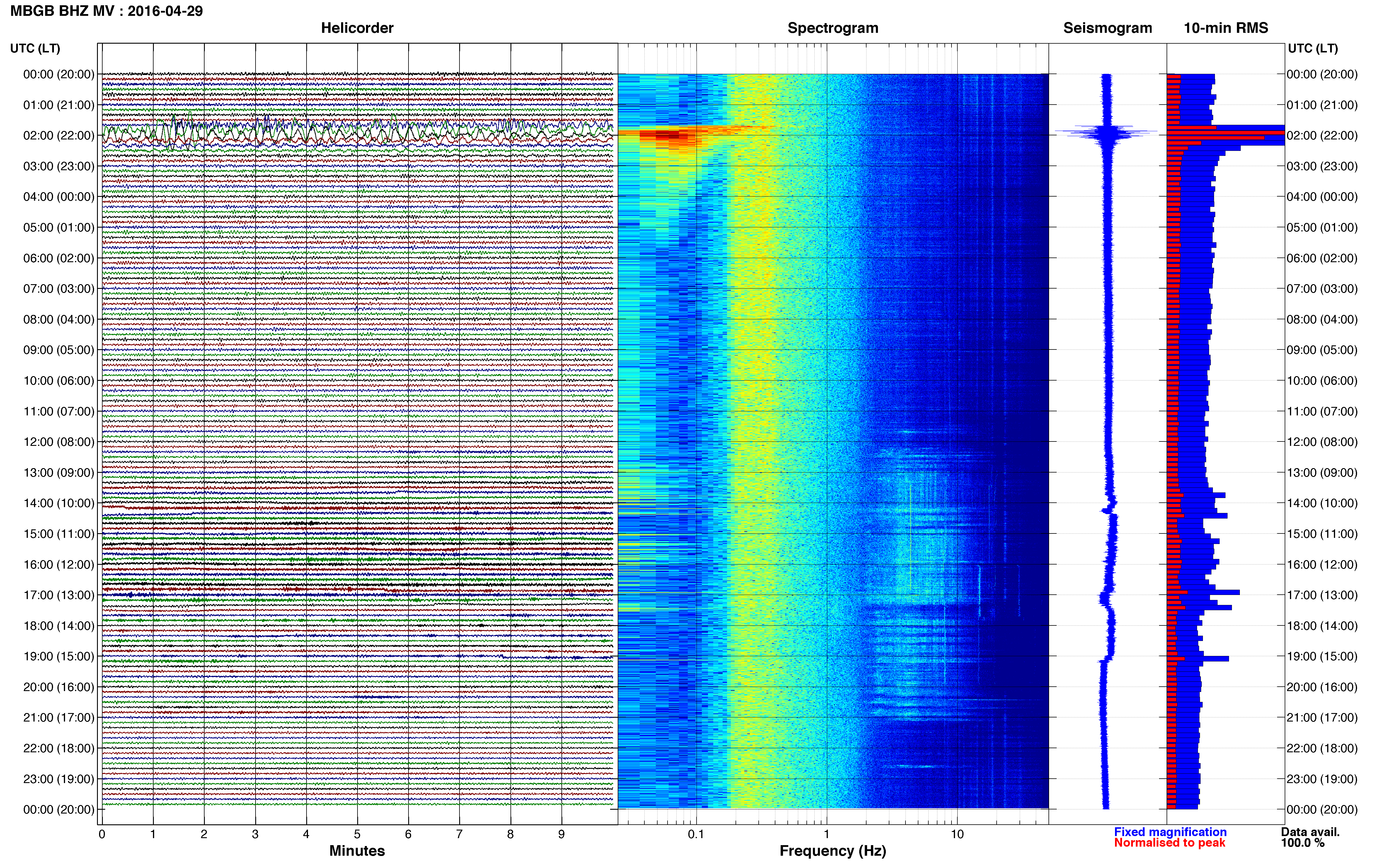Click left time label 15:00 (11:00)
Screen dimensions: 1389x868
59,534
